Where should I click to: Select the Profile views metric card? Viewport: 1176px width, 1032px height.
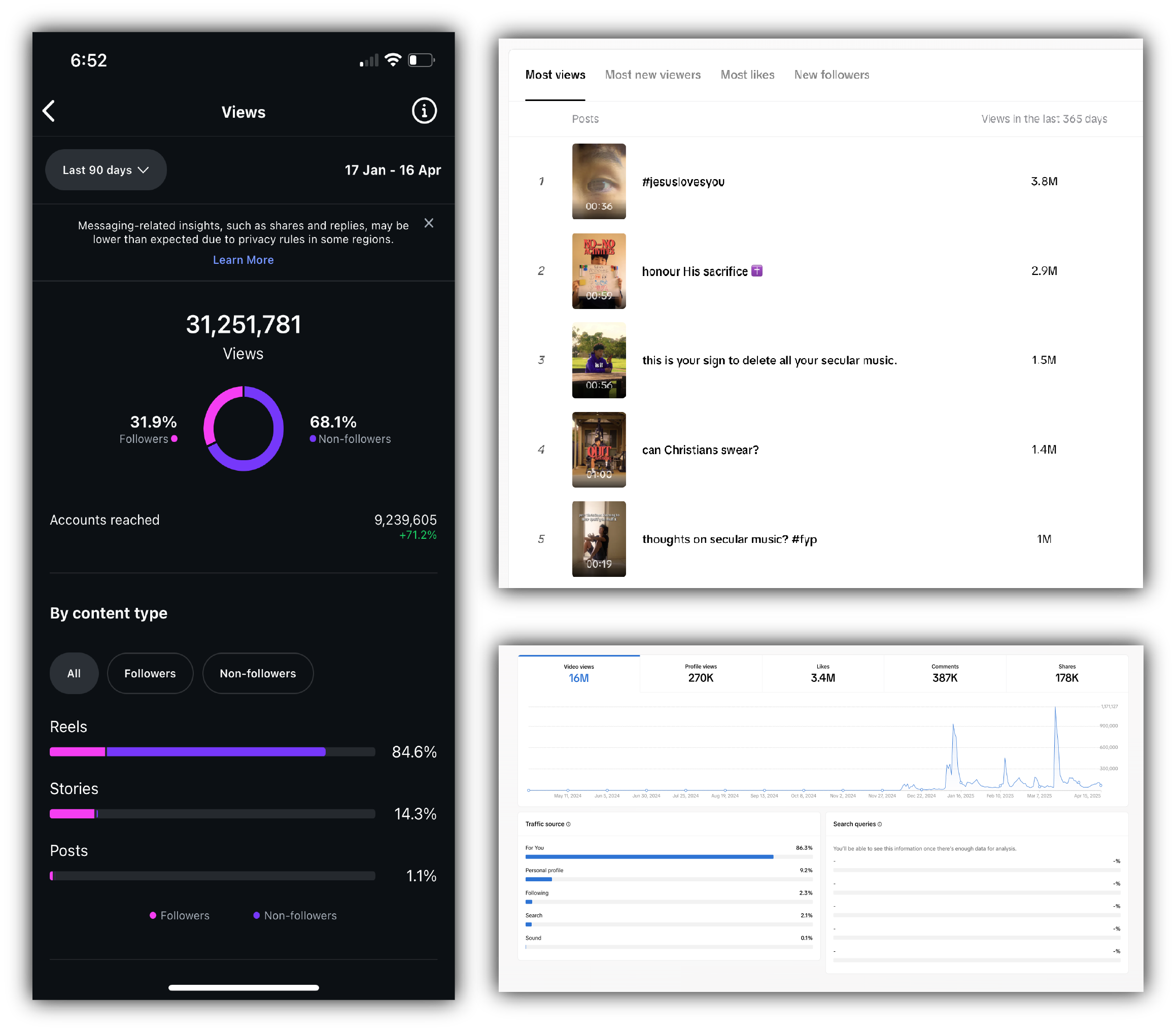click(700, 673)
